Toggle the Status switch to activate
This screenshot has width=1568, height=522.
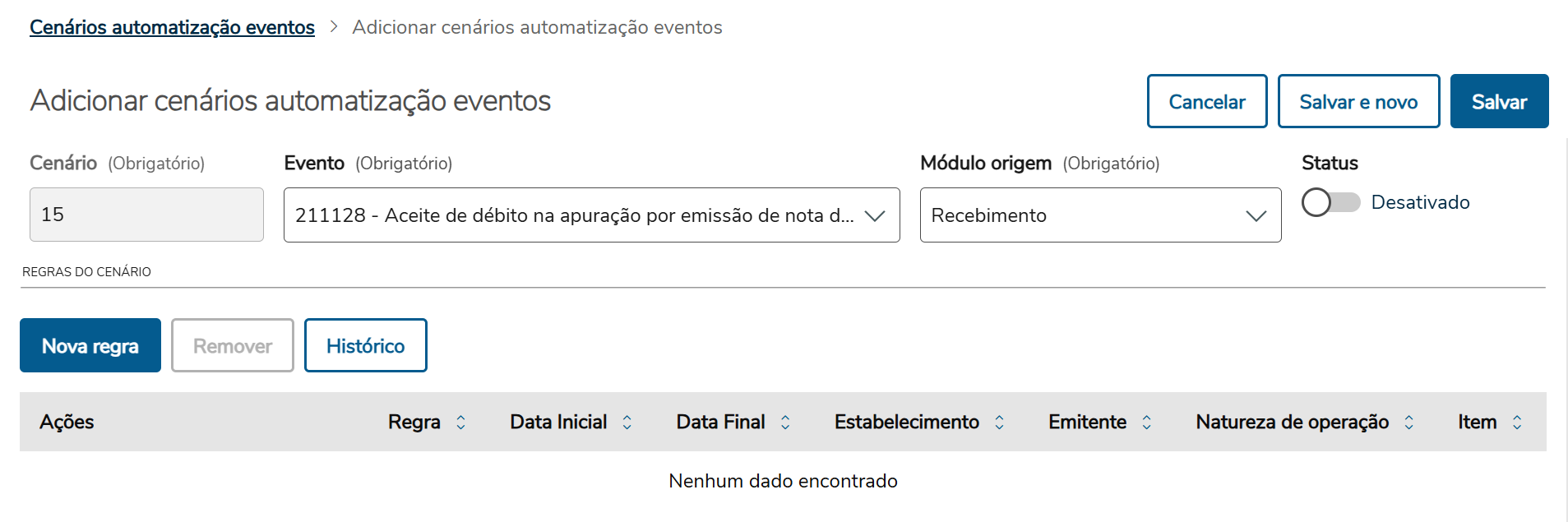point(1330,202)
